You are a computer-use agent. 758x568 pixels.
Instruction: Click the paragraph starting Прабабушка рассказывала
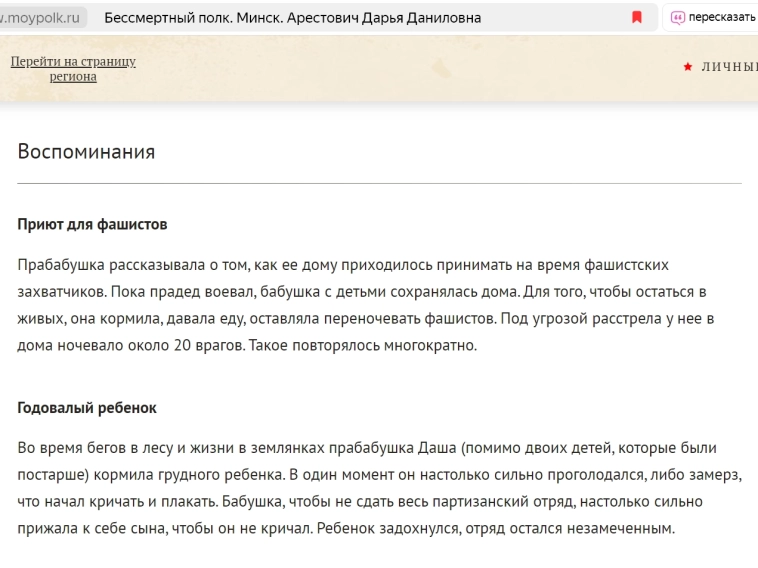click(365, 305)
